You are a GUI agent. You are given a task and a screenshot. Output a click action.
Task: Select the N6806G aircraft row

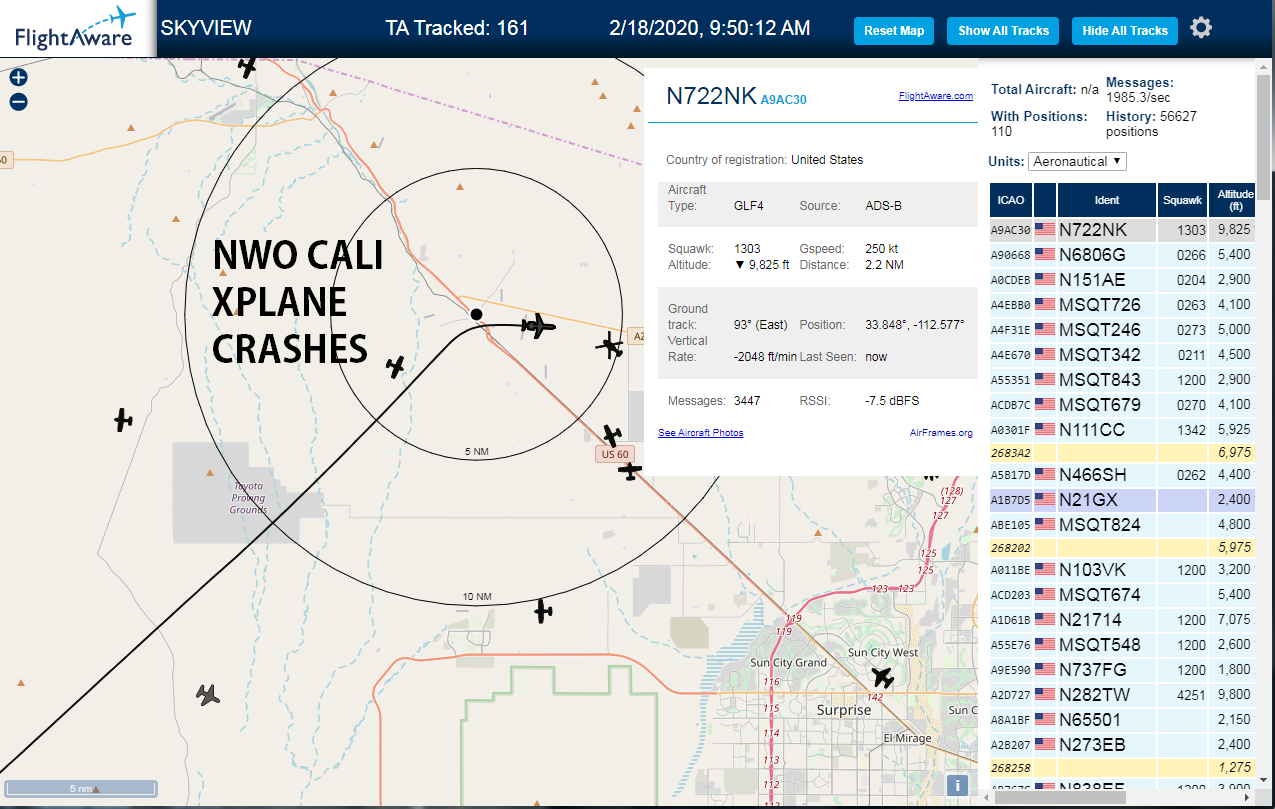[x=1122, y=255]
